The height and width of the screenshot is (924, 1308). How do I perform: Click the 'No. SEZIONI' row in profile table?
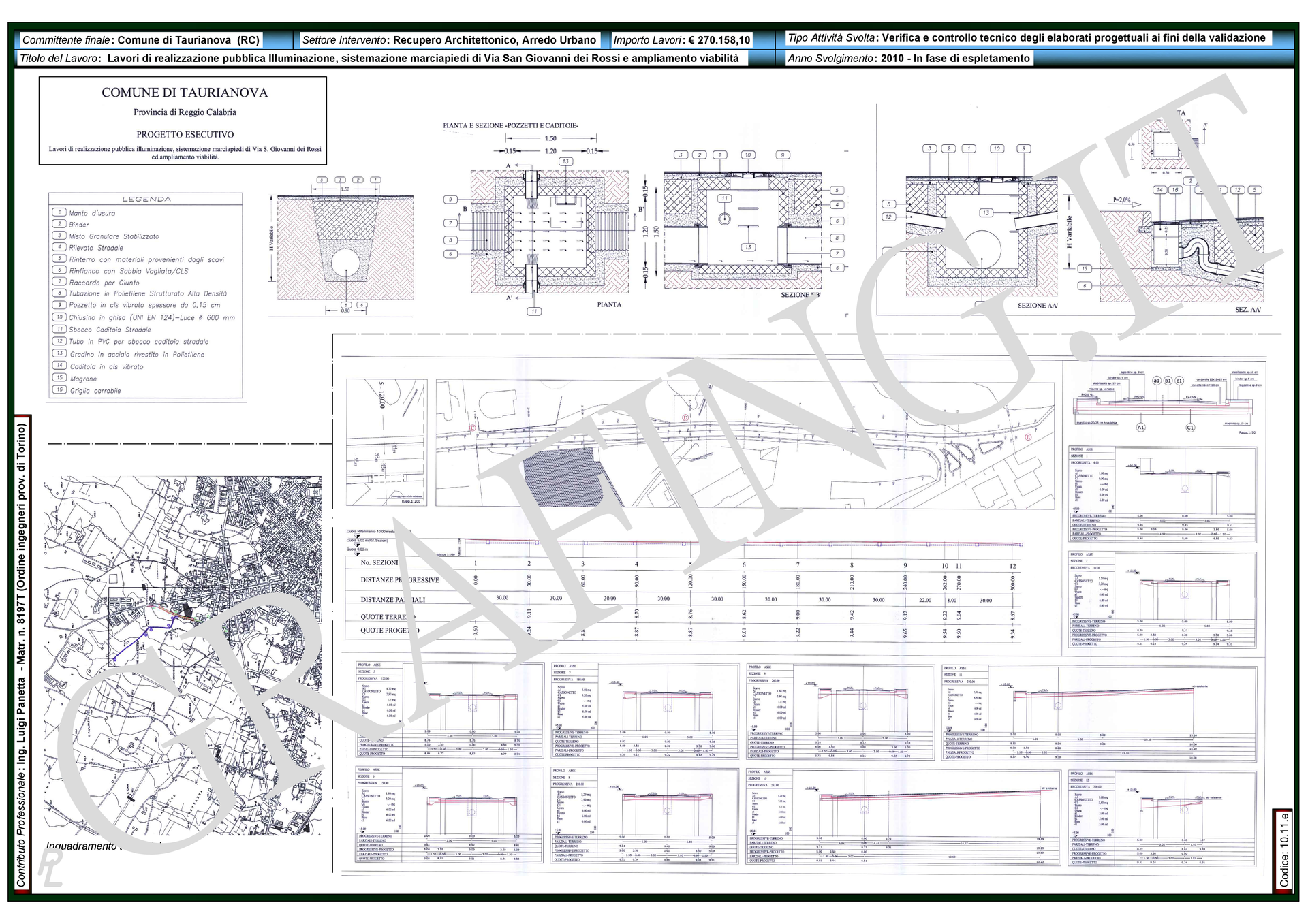coord(379,563)
